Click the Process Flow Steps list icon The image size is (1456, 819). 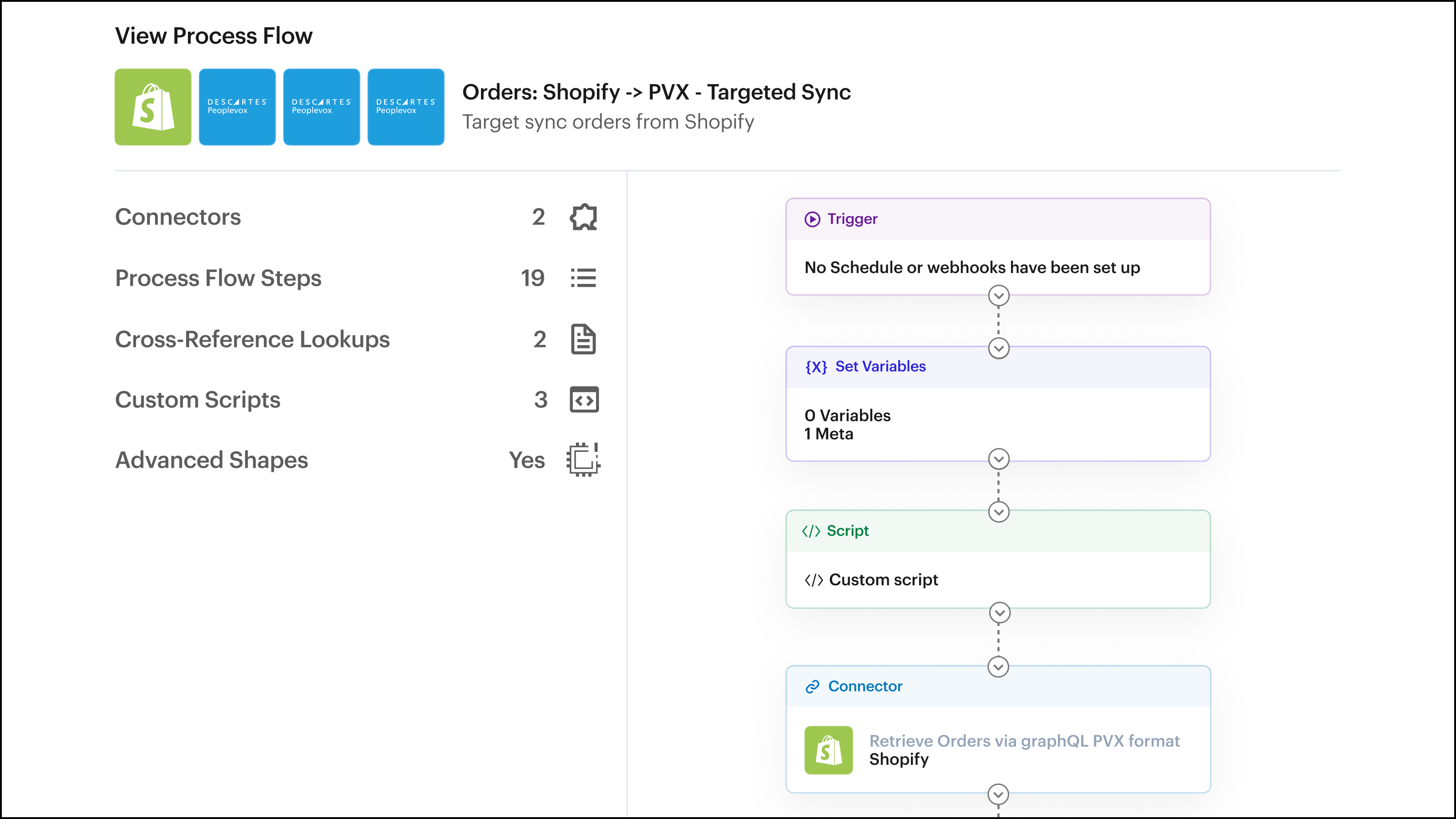point(583,278)
